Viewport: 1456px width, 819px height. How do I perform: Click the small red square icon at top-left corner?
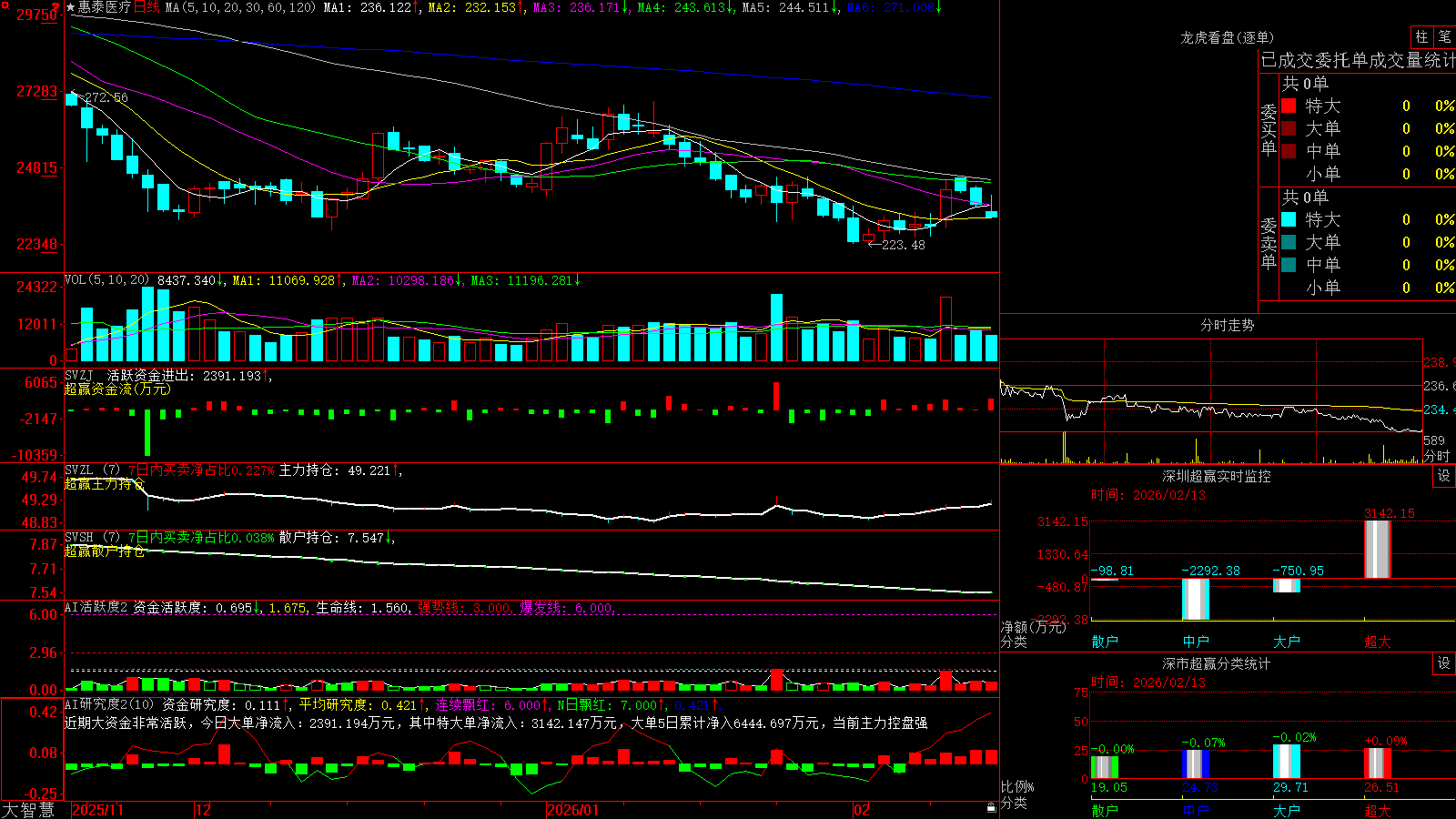5,5
